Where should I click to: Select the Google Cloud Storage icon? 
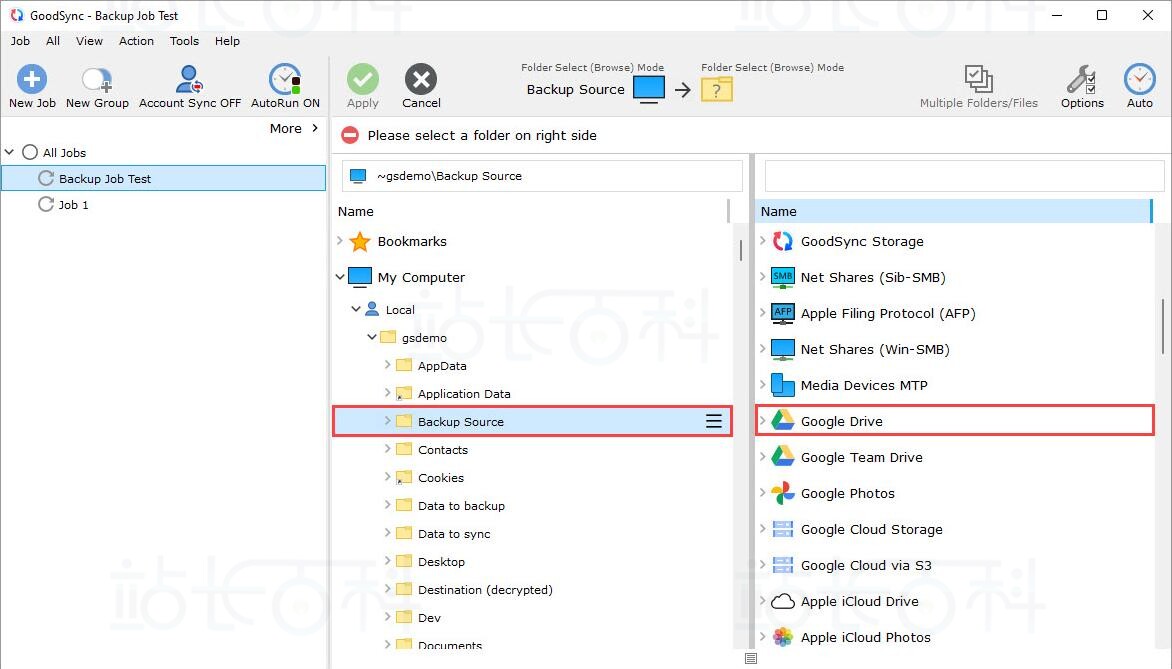tap(783, 529)
